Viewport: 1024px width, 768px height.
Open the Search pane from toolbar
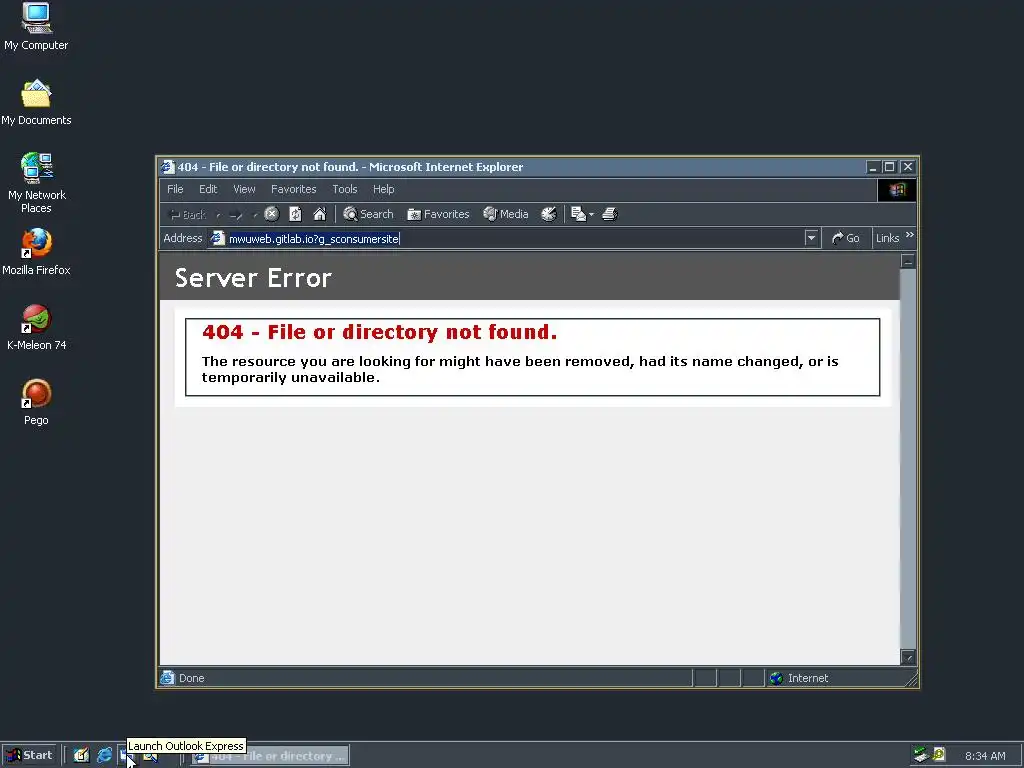point(368,214)
